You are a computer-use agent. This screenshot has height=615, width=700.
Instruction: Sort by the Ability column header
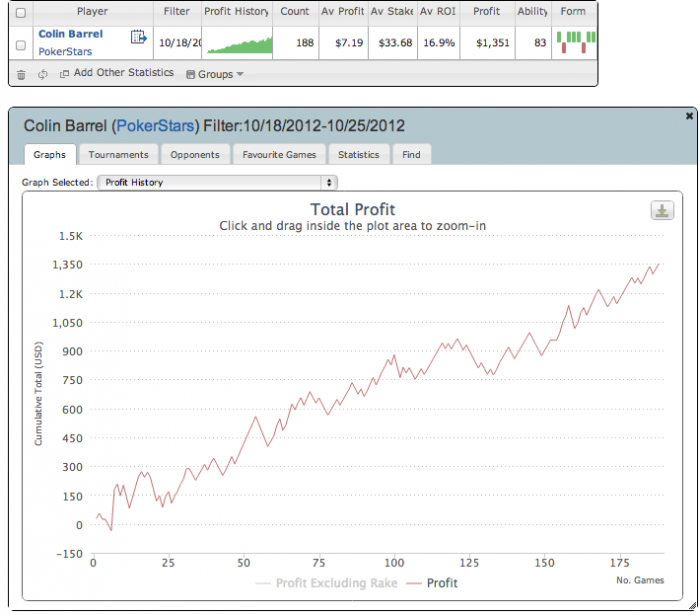coord(533,12)
